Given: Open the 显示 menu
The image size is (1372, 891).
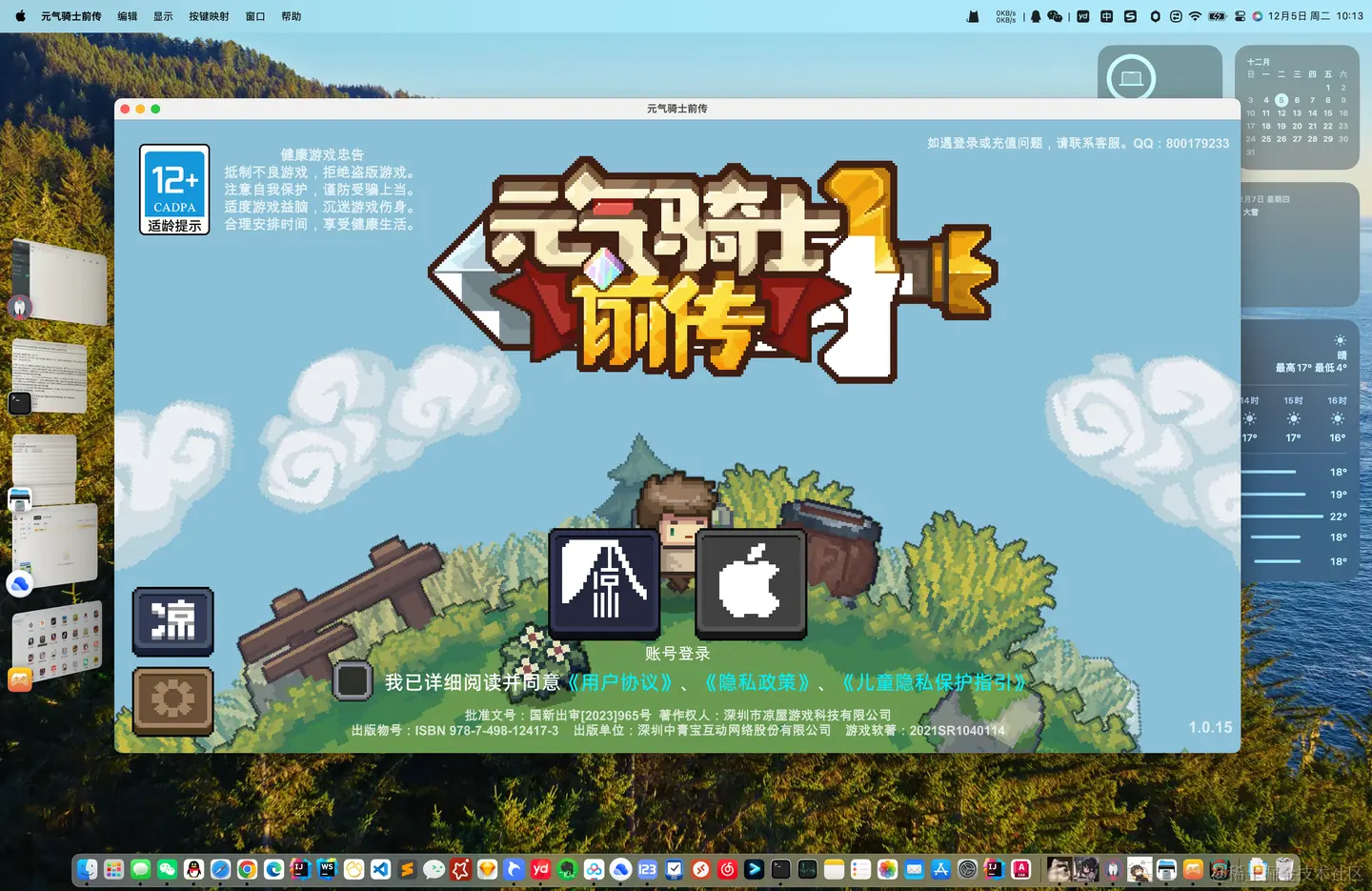Looking at the screenshot, I should point(163,16).
